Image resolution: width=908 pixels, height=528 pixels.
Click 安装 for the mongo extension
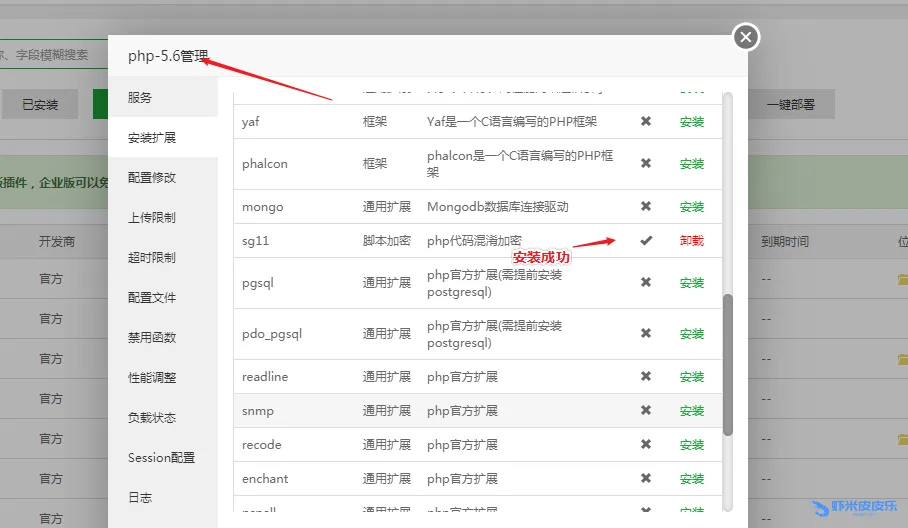click(692, 207)
